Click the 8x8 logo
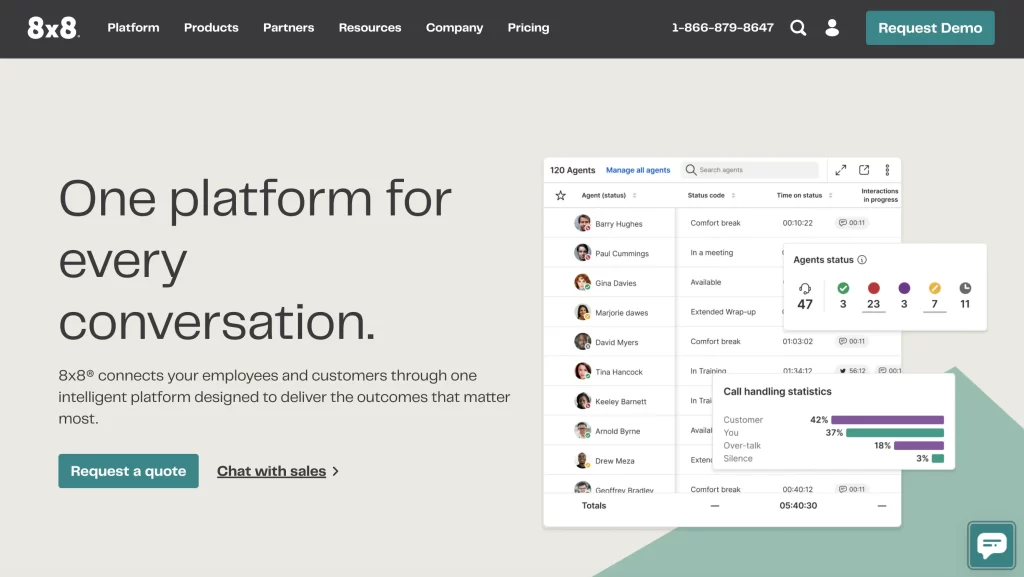1024x577 pixels. [x=52, y=28]
